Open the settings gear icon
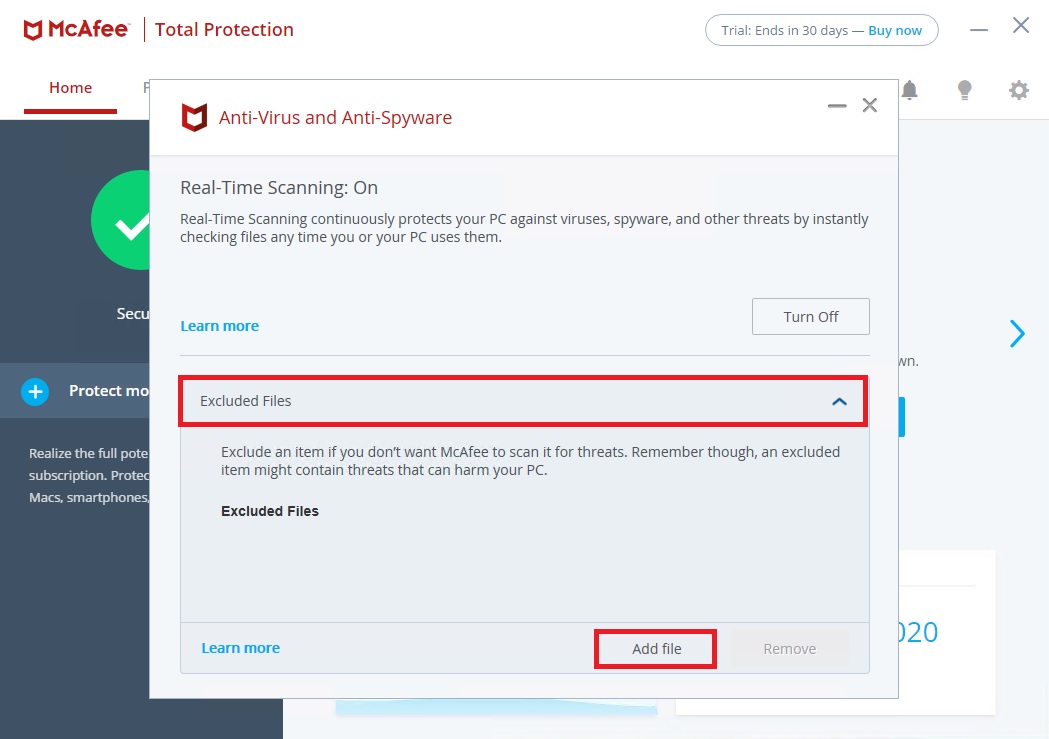Screen dimensions: 1049x739 [x=1018, y=90]
